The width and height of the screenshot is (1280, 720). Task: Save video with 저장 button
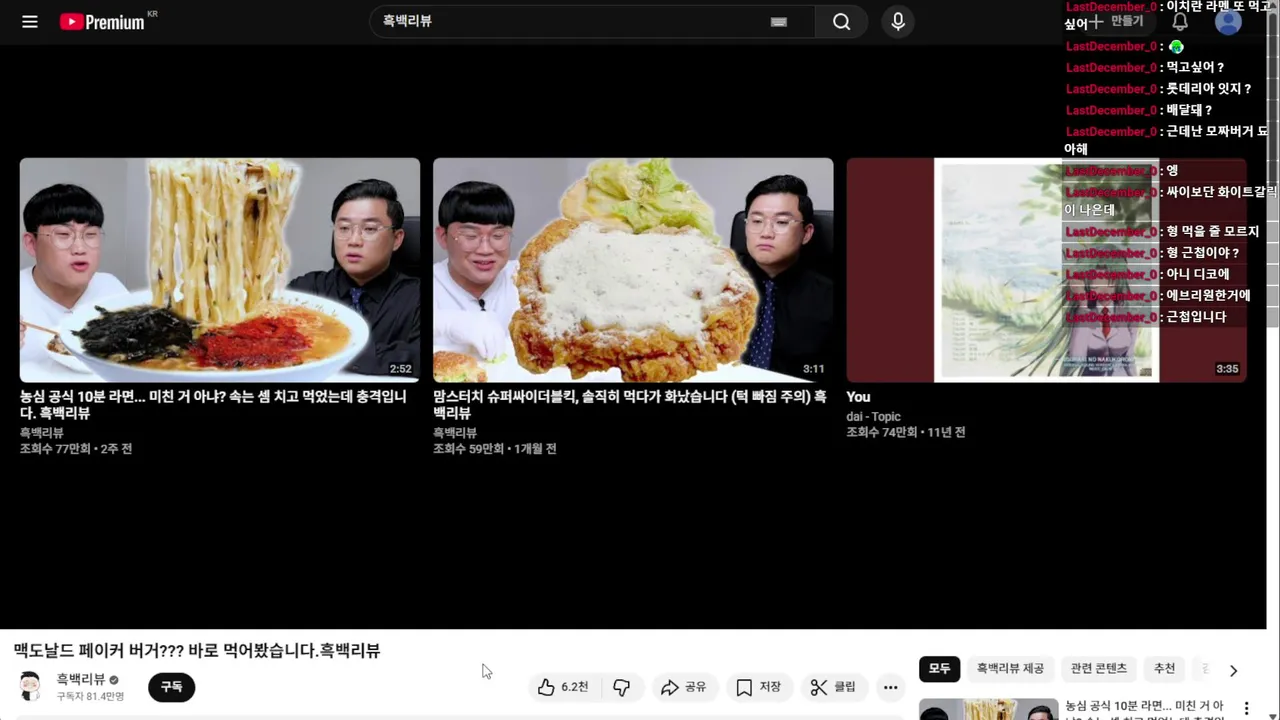[x=759, y=687]
